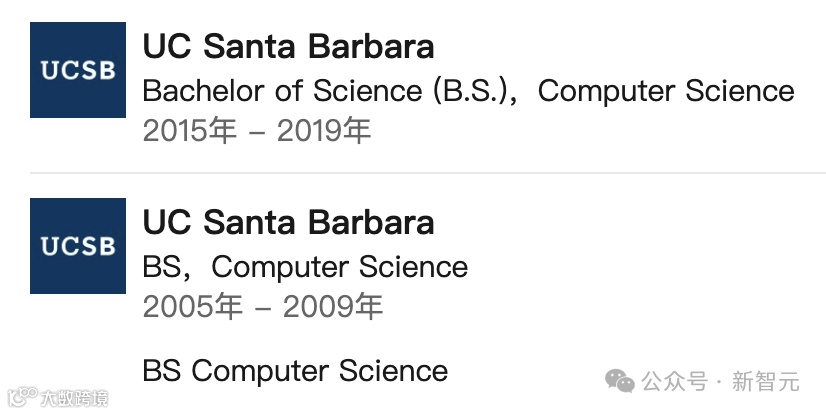Select the "BS，Computer Science" degree line
Image resolution: width=826 pixels, height=414 pixels.
[305, 267]
